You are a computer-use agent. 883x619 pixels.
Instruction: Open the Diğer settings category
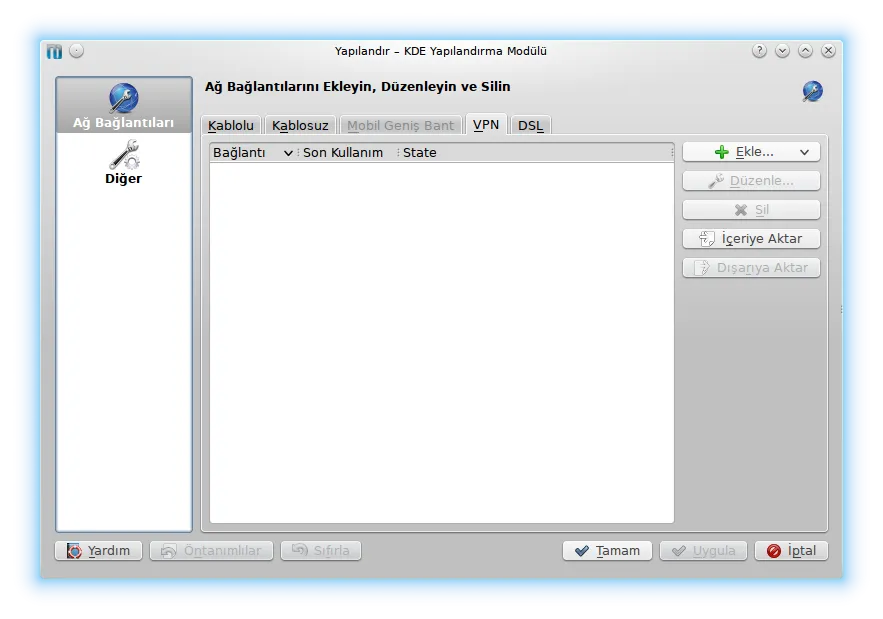pos(123,164)
